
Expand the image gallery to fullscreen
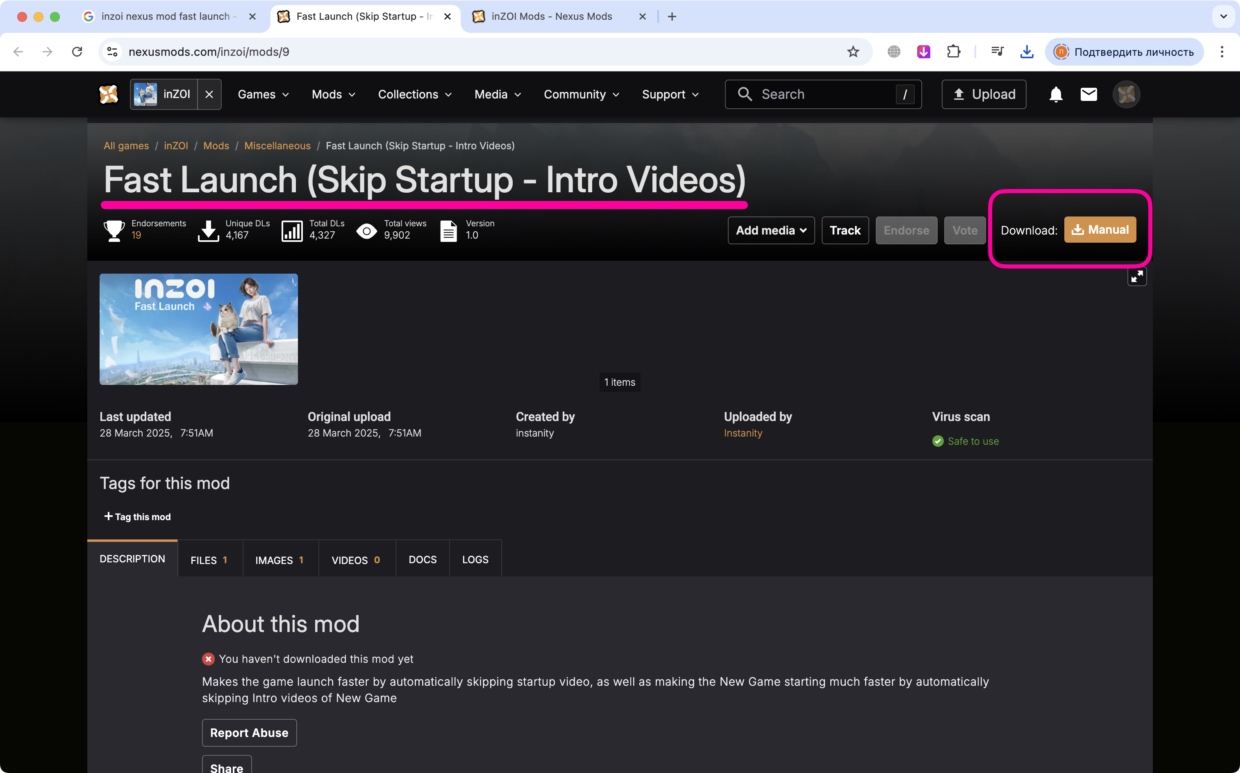pyautogui.click(x=1137, y=277)
